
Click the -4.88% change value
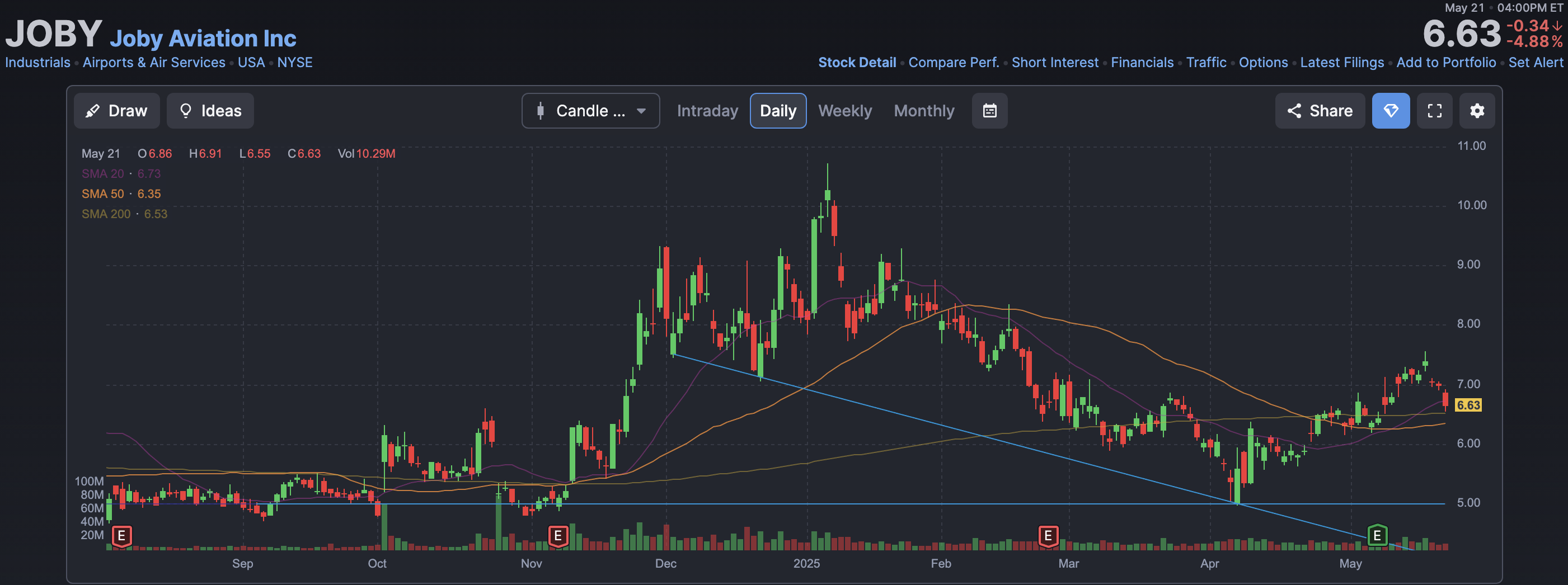pyautogui.click(x=1534, y=42)
